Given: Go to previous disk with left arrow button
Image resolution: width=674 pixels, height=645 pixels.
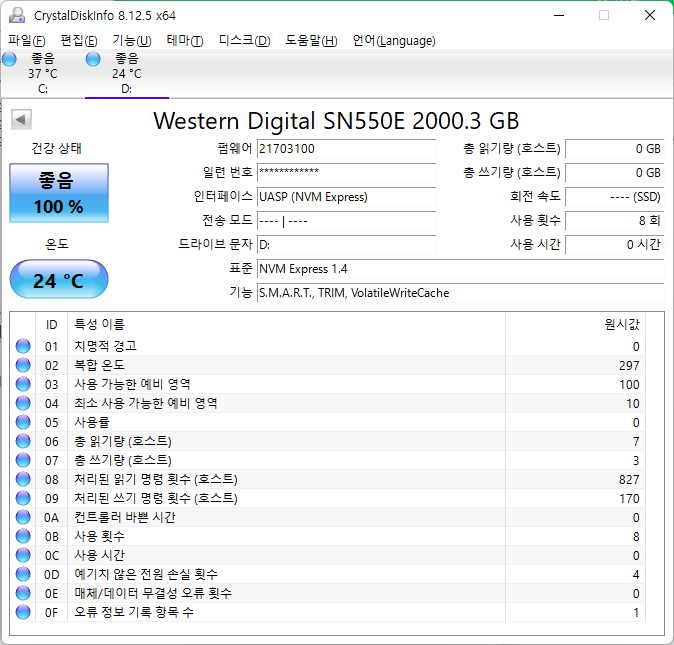Looking at the screenshot, I should click(x=21, y=119).
